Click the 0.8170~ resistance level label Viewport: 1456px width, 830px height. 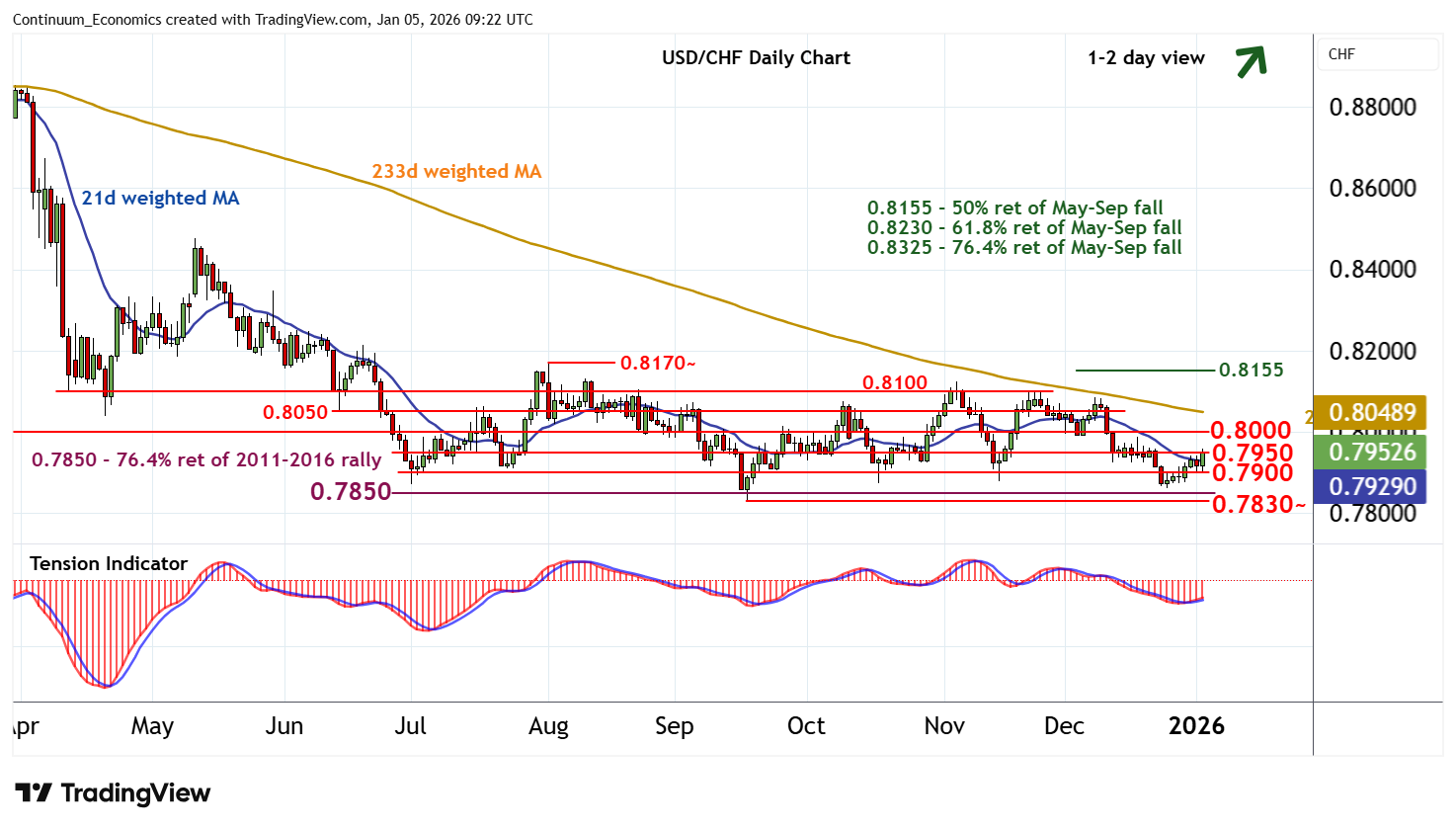tap(658, 363)
